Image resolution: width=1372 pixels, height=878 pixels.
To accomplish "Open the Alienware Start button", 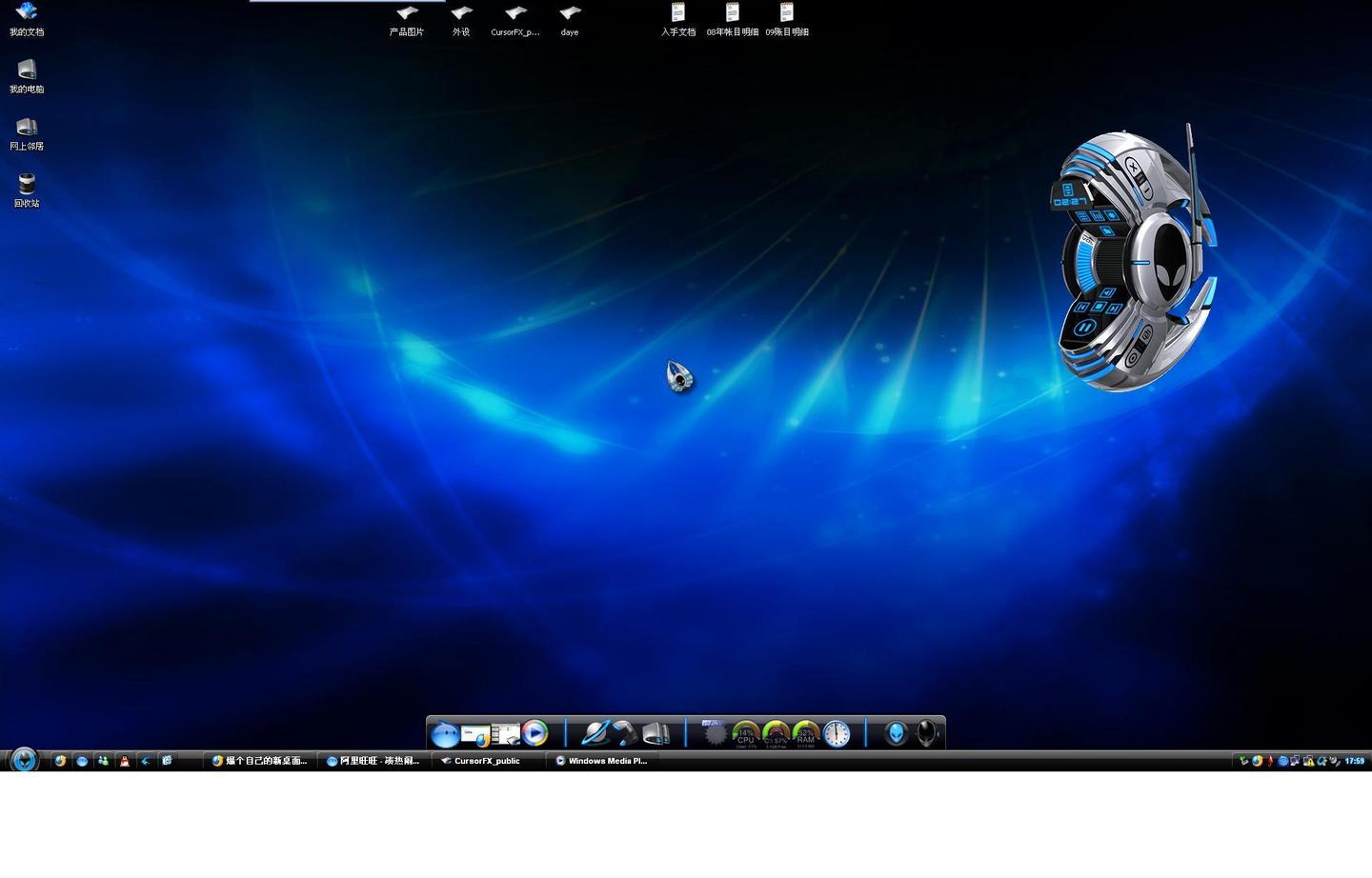I will 24,760.
